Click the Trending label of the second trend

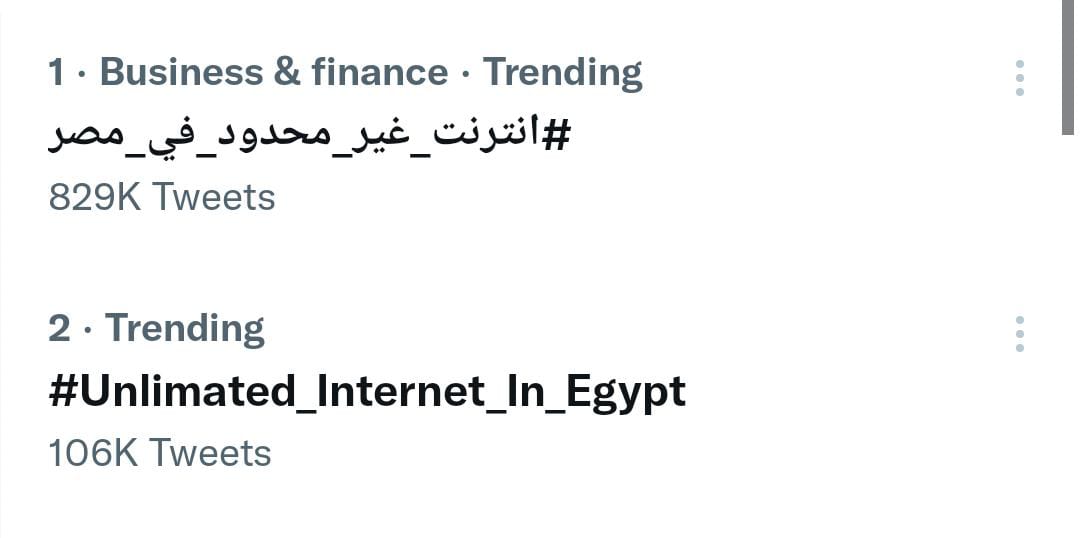(185, 328)
